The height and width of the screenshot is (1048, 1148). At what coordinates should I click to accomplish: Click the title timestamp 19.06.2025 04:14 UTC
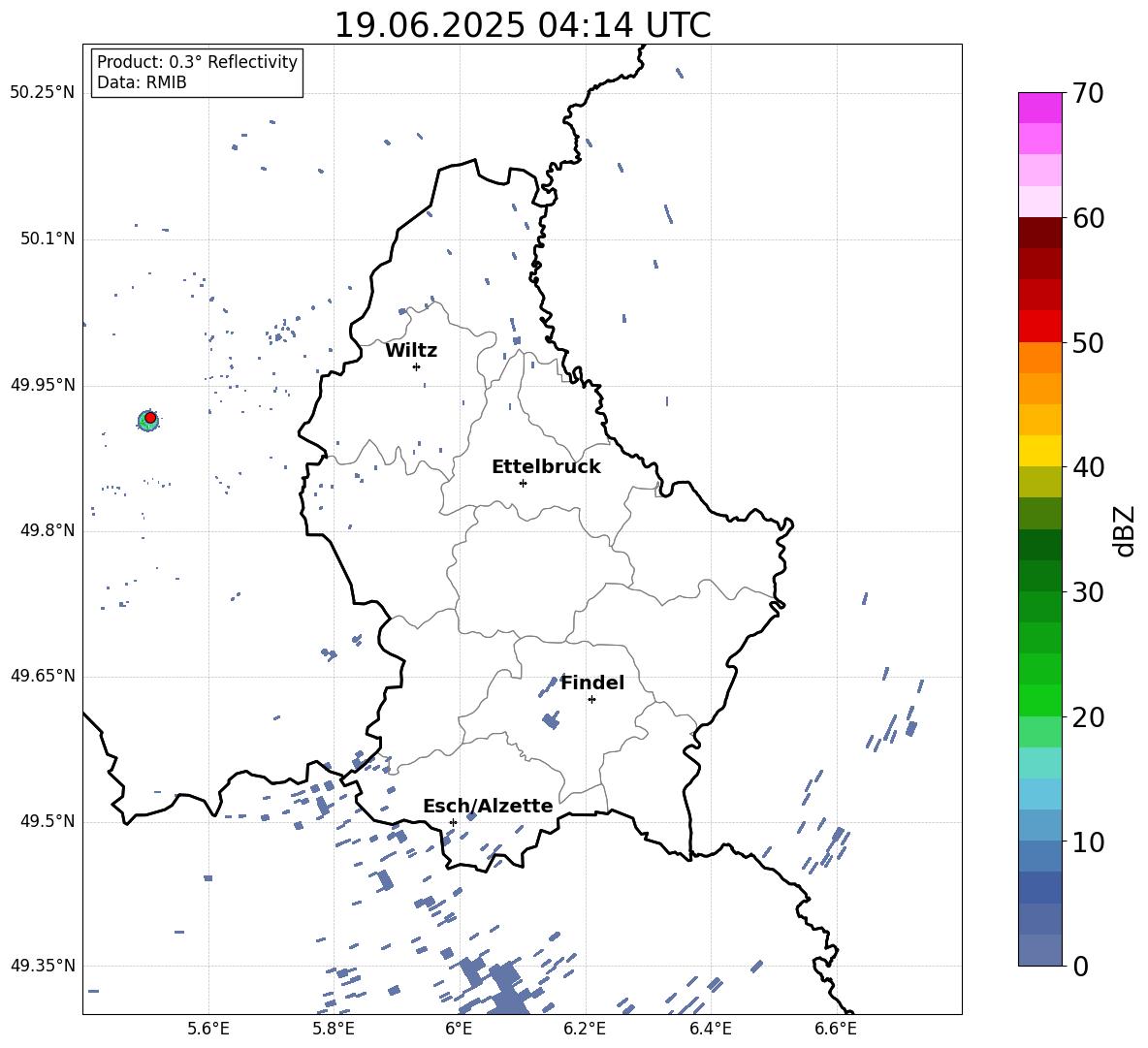click(x=522, y=25)
